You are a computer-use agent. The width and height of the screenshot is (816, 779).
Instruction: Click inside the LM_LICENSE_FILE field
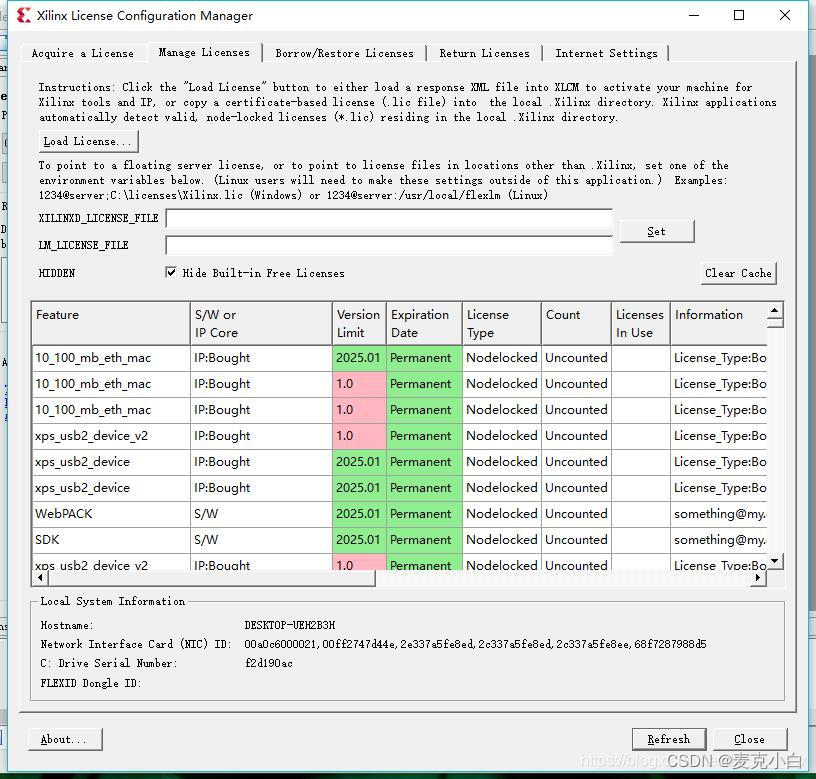point(390,245)
